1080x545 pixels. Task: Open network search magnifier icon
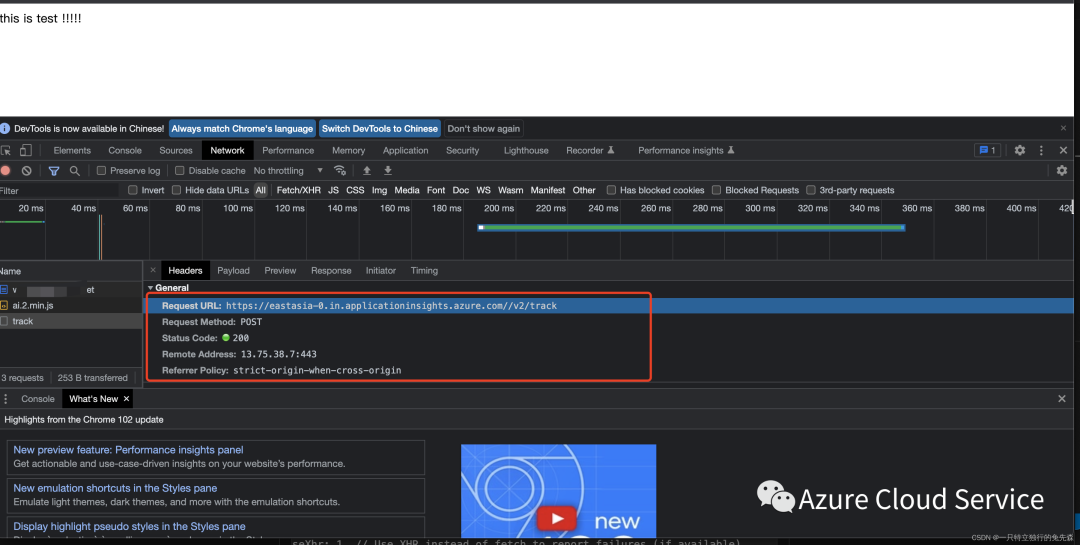click(74, 170)
